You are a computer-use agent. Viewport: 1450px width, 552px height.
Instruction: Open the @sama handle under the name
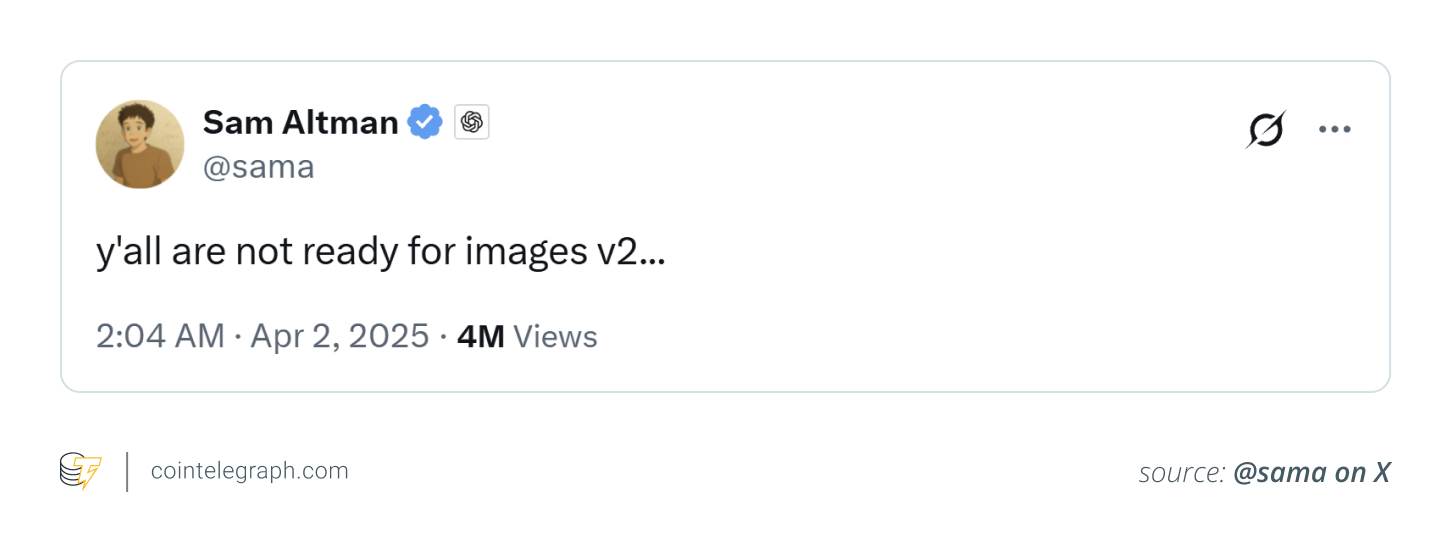pos(258,167)
